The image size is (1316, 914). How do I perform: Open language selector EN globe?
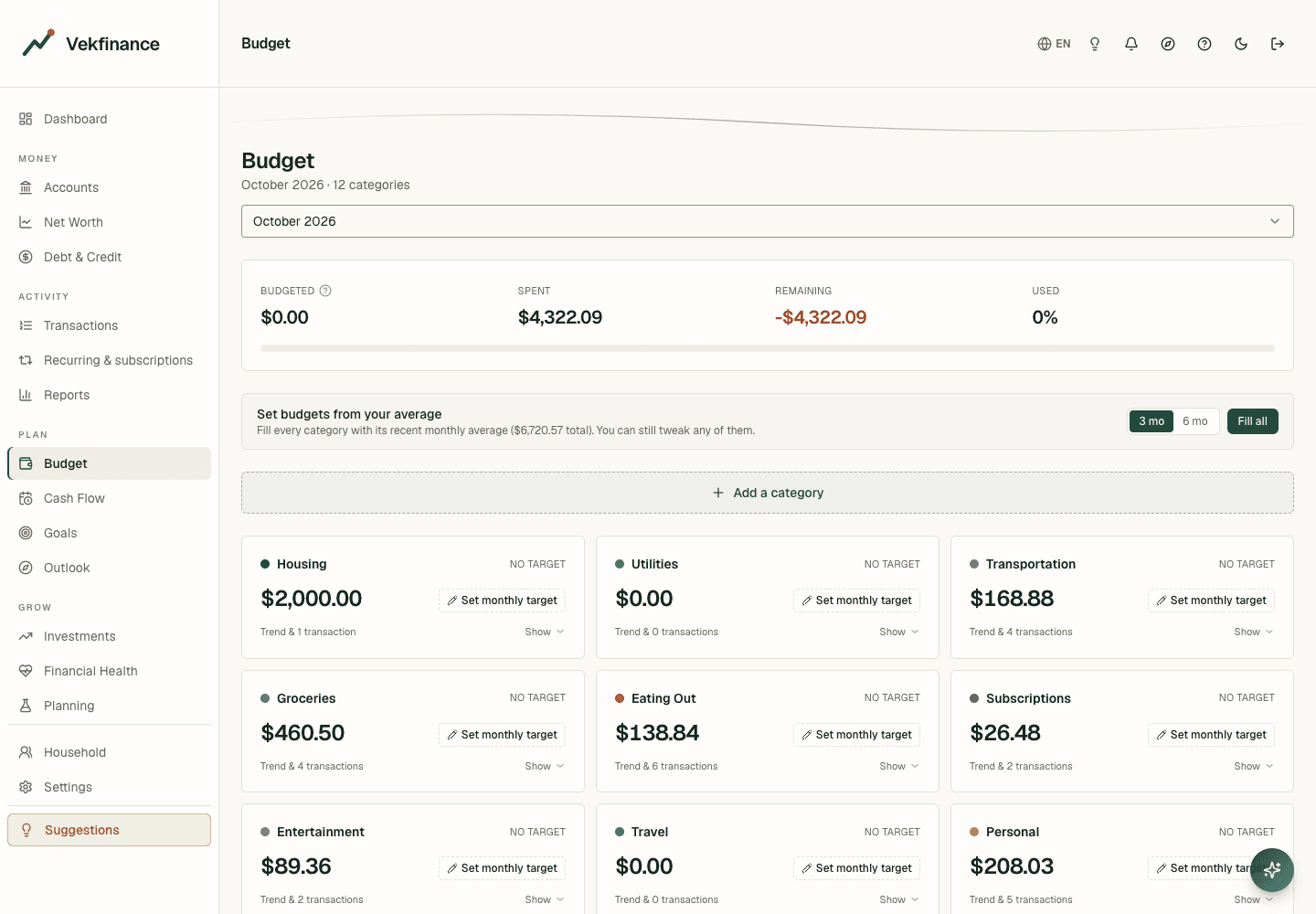click(x=1054, y=44)
